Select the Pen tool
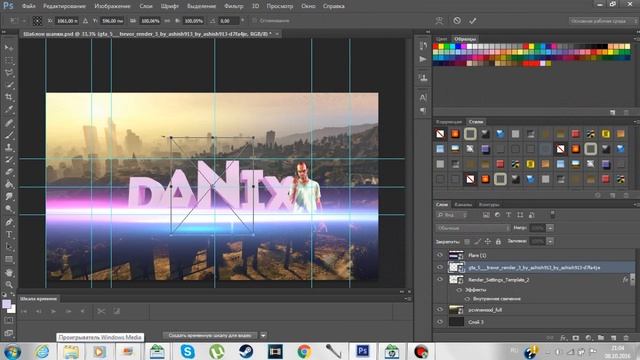 [9, 222]
